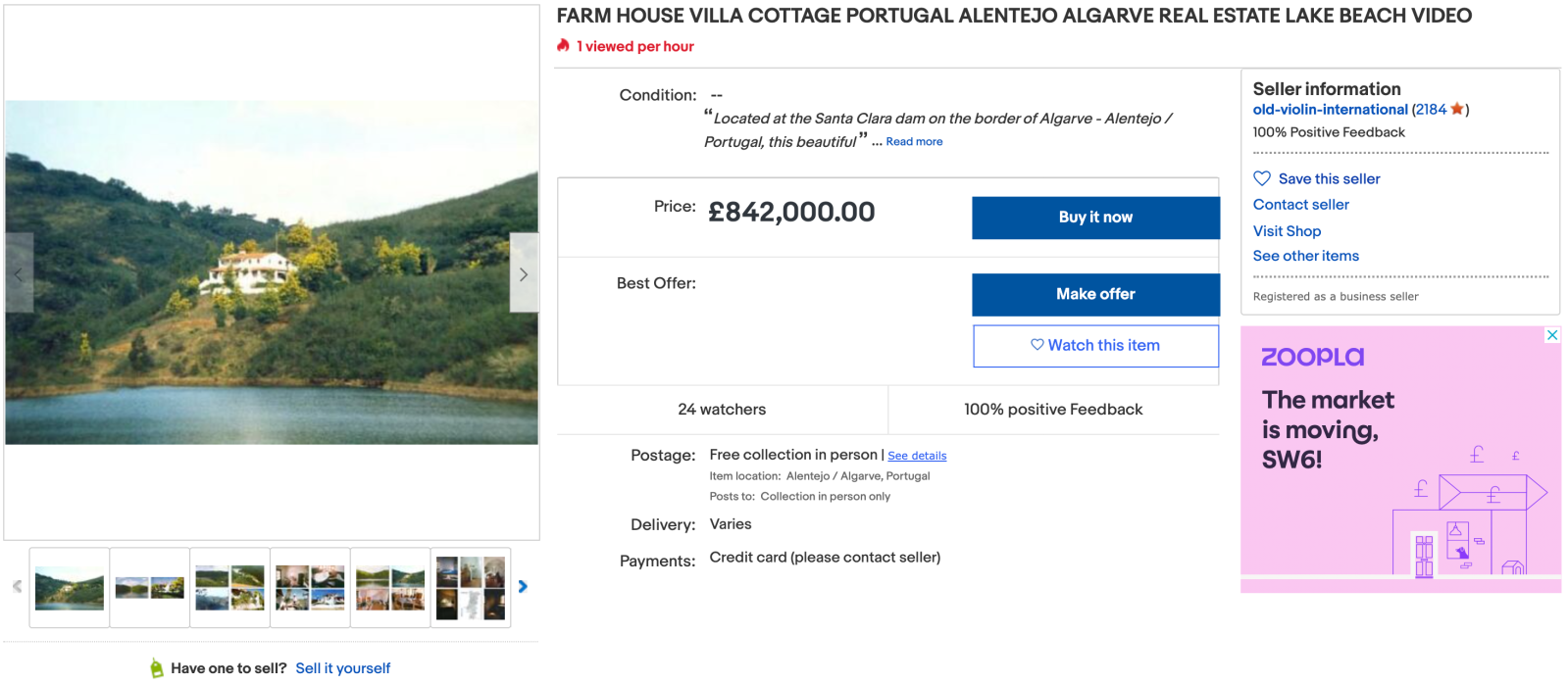Visit the seller's Shop

(x=1287, y=231)
